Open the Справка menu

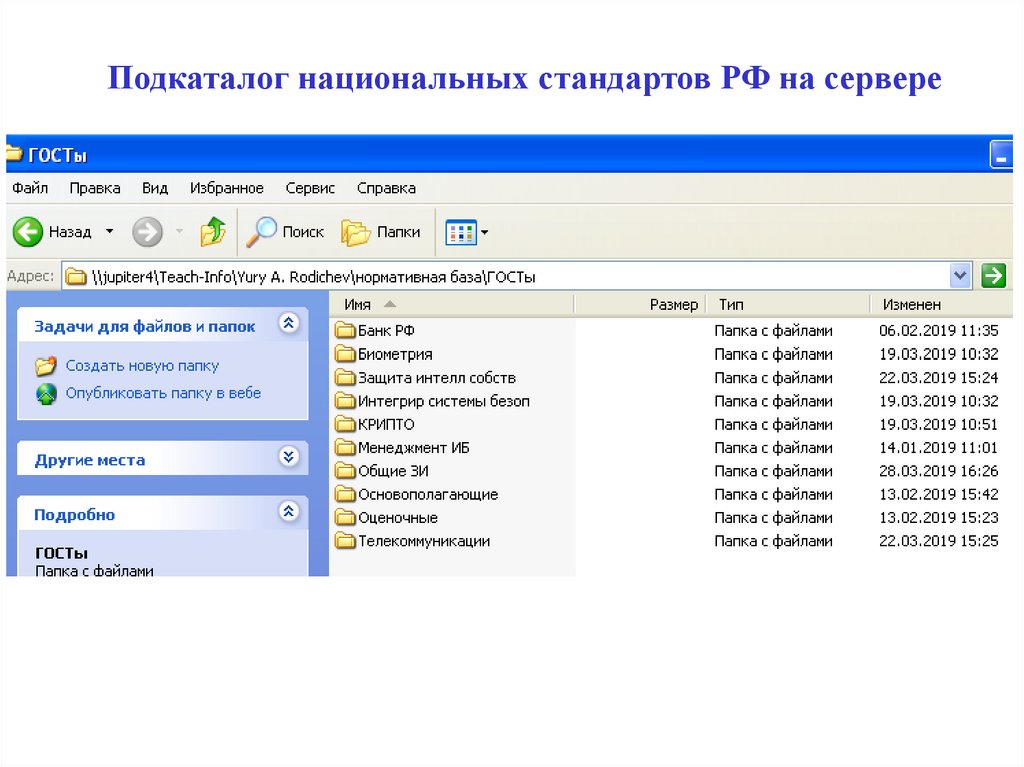[386, 188]
